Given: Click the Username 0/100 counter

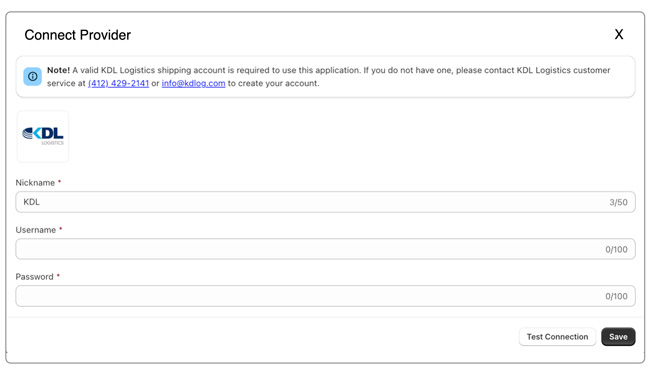Looking at the screenshot, I should click(616, 250).
